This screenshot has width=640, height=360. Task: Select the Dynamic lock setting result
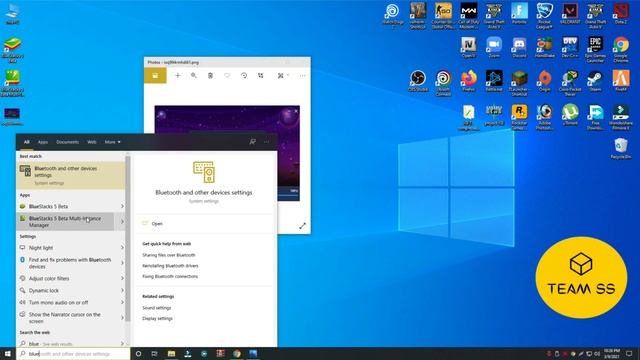[x=65, y=291]
